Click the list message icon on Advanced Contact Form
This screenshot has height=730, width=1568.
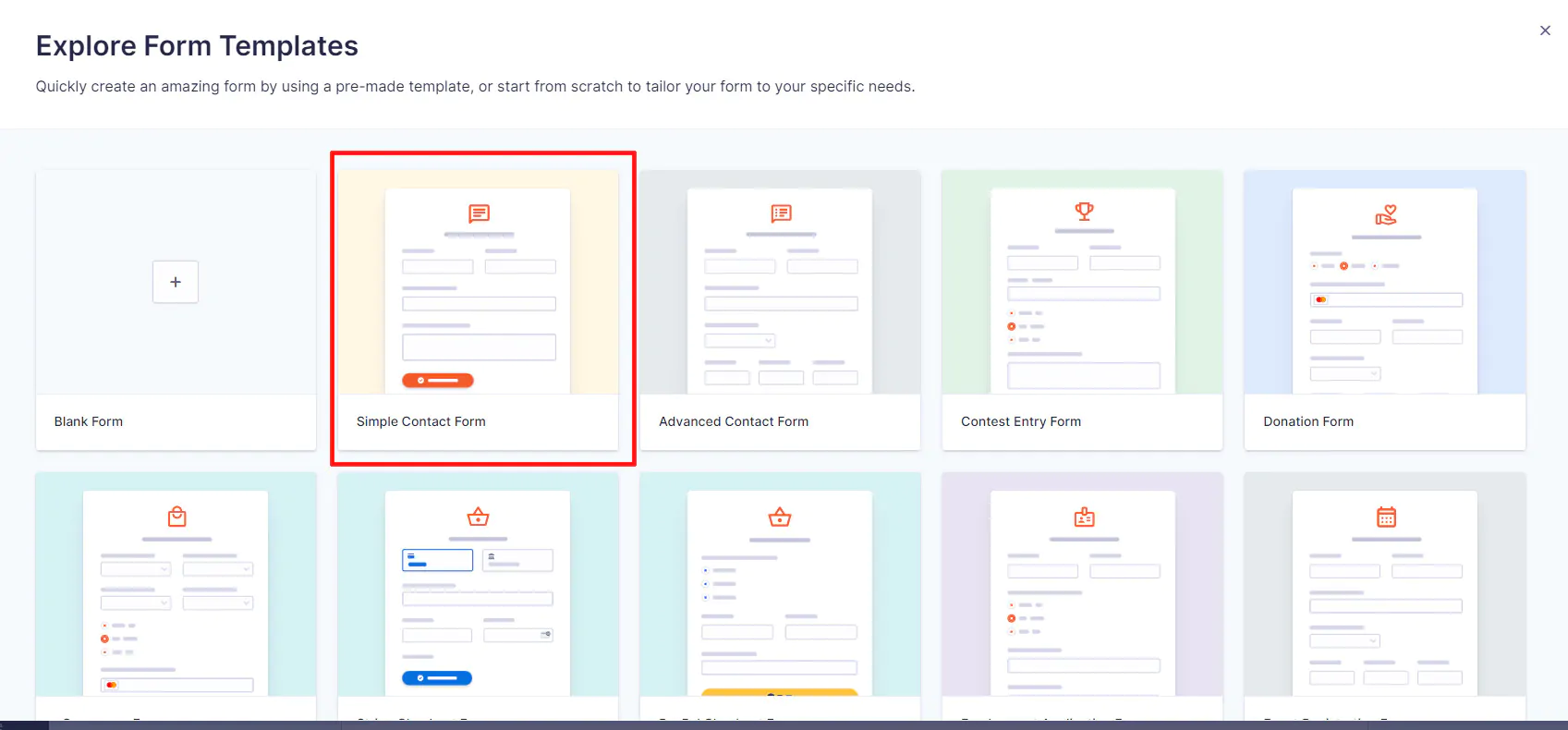coord(781,213)
